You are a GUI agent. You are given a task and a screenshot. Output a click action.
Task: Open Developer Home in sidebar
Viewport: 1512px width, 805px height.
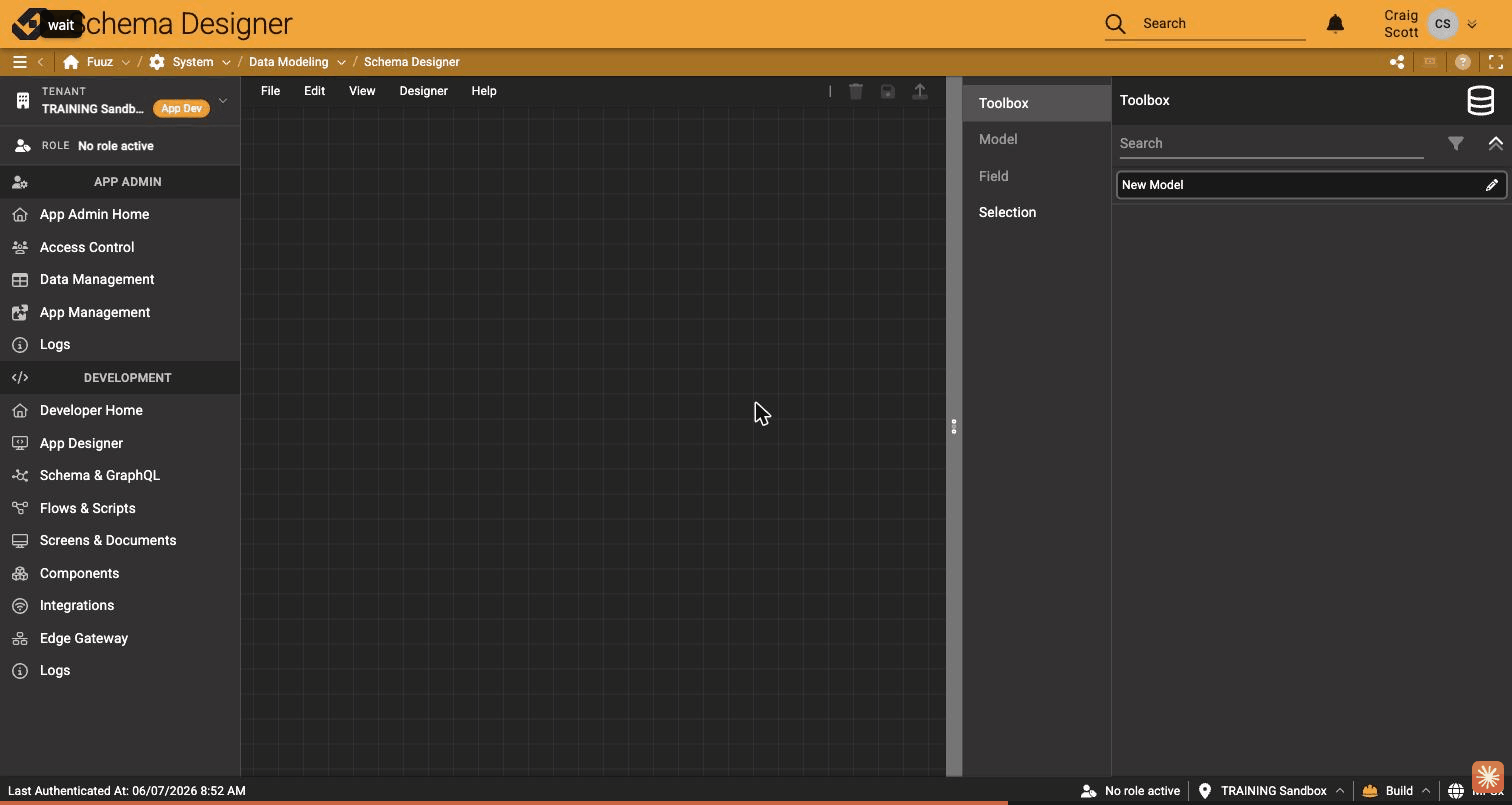coord(120,410)
